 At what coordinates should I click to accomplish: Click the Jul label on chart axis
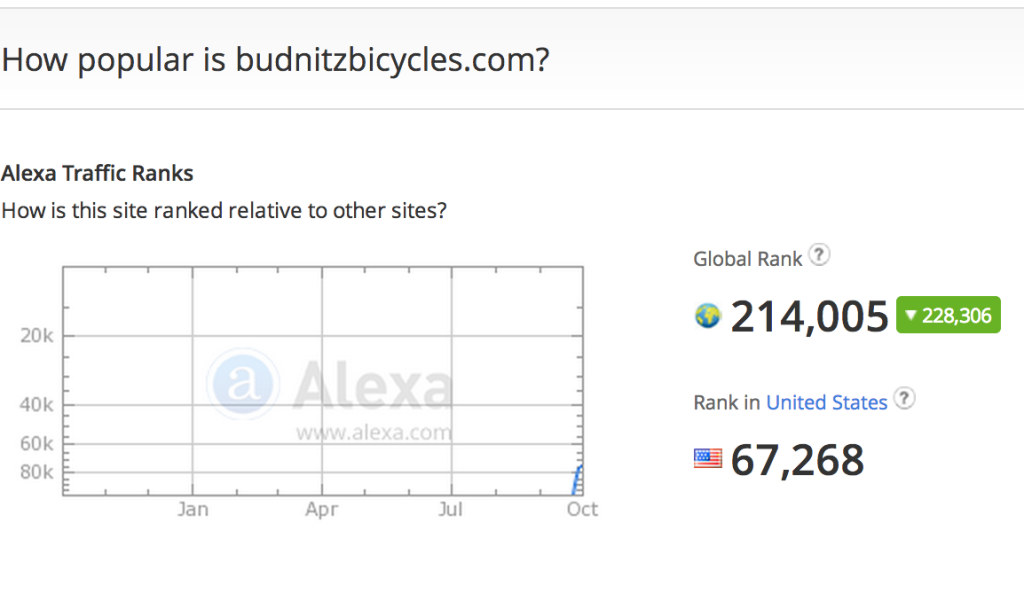[451, 509]
